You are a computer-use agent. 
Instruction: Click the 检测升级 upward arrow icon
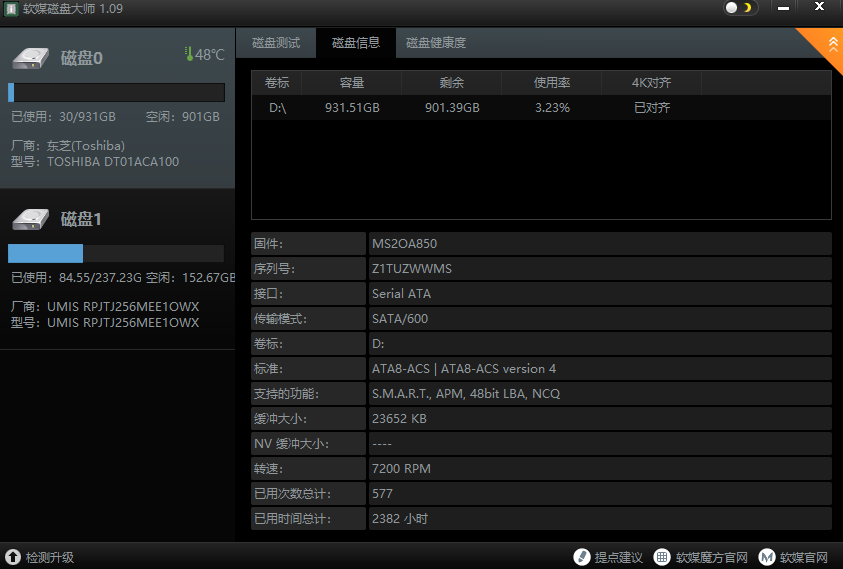[x=13, y=557]
